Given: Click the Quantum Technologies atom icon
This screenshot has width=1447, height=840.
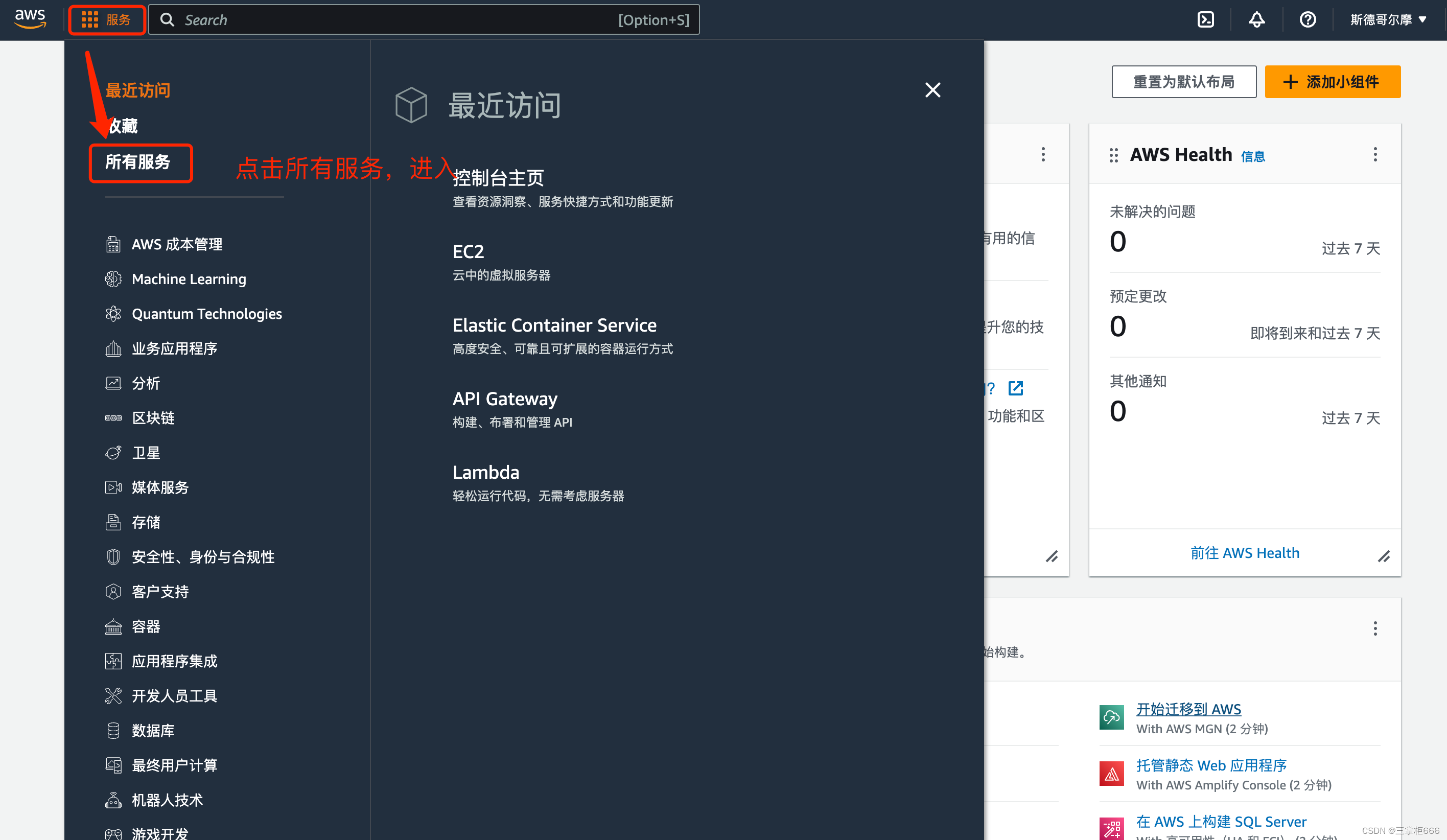Looking at the screenshot, I should 113,314.
